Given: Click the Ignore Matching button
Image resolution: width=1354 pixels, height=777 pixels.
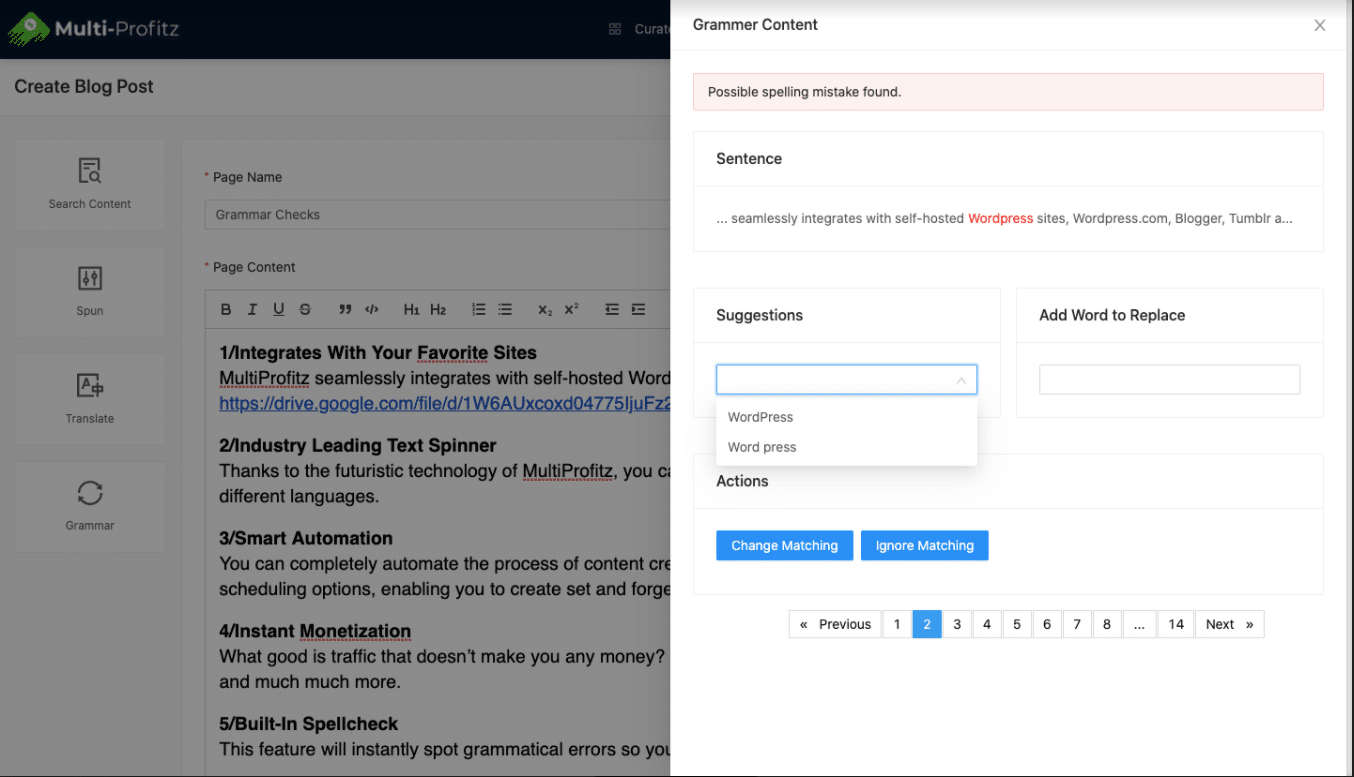Looking at the screenshot, I should pyautogui.click(x=924, y=545).
